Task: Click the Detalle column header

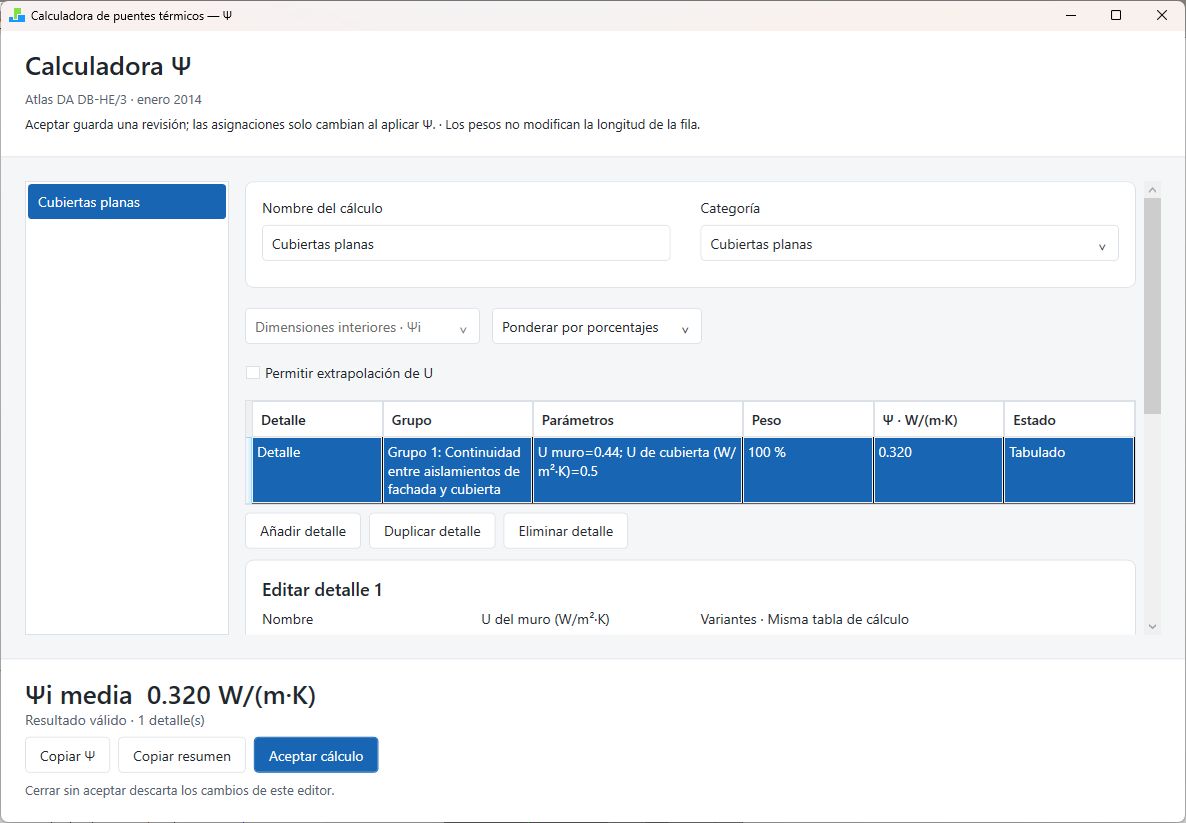Action: (x=318, y=420)
